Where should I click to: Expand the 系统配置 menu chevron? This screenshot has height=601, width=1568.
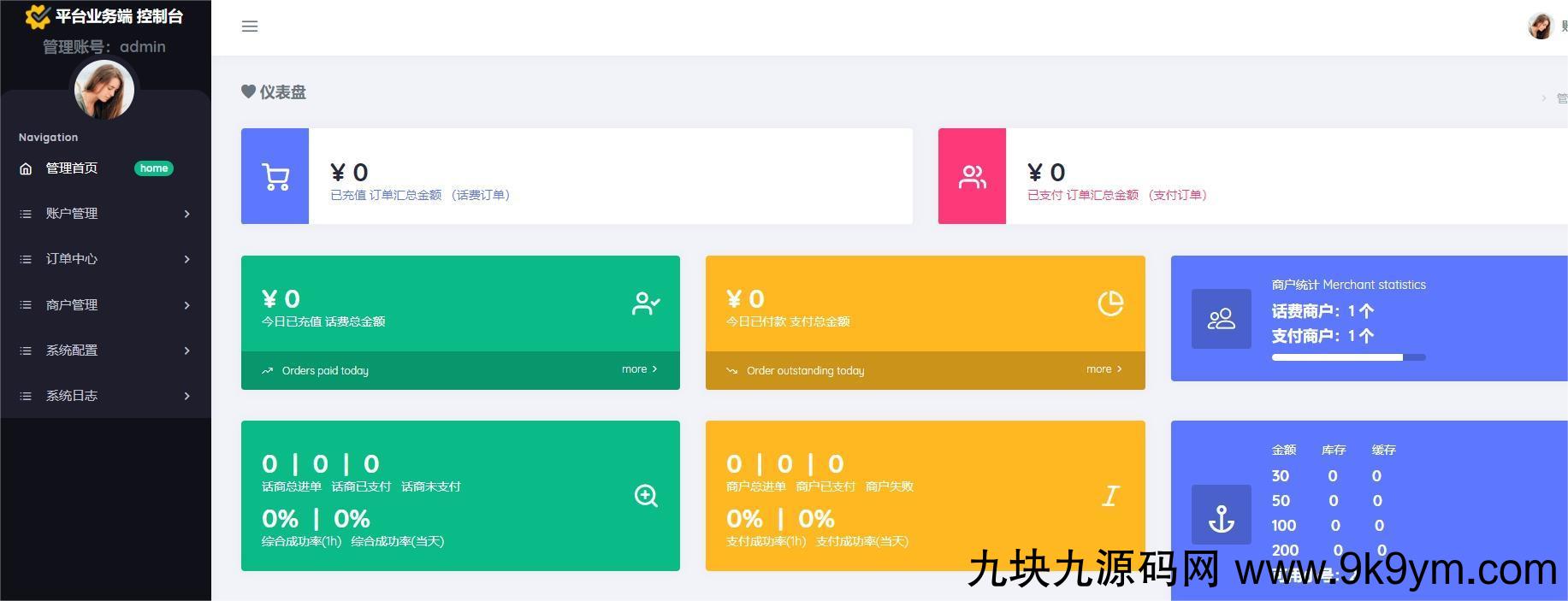pos(186,351)
